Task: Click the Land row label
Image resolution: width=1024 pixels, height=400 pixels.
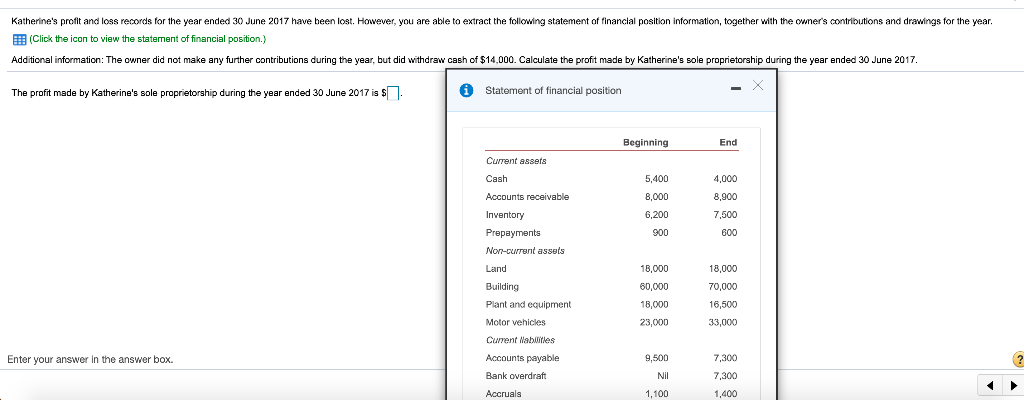Action: coord(496,269)
